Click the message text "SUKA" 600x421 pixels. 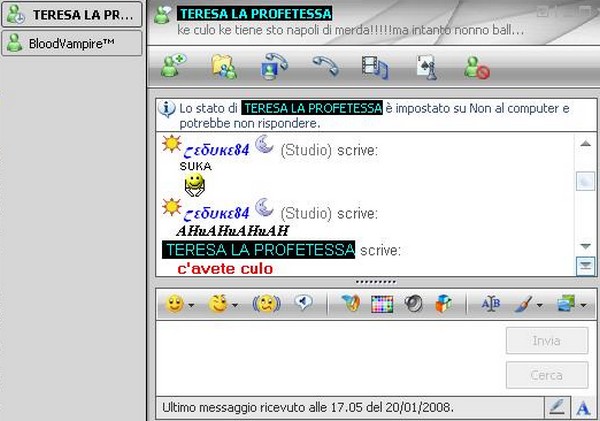point(196,166)
